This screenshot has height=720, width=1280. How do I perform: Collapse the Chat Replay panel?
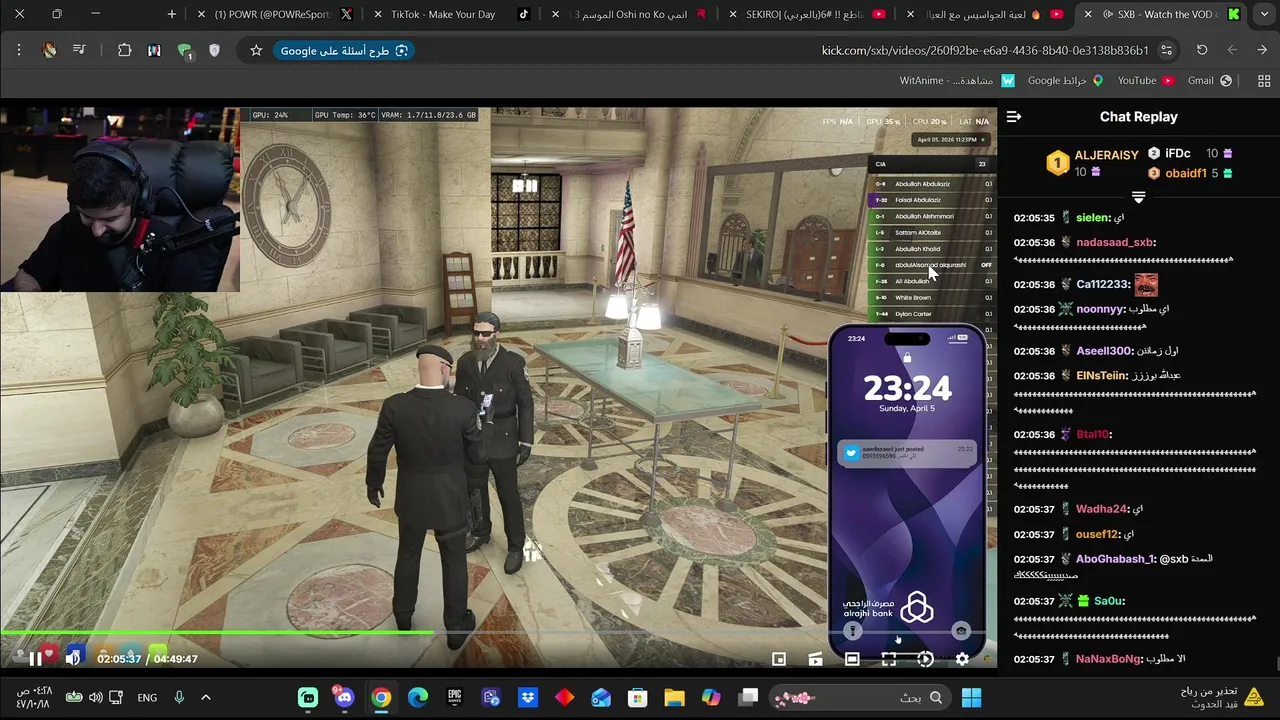point(1014,117)
